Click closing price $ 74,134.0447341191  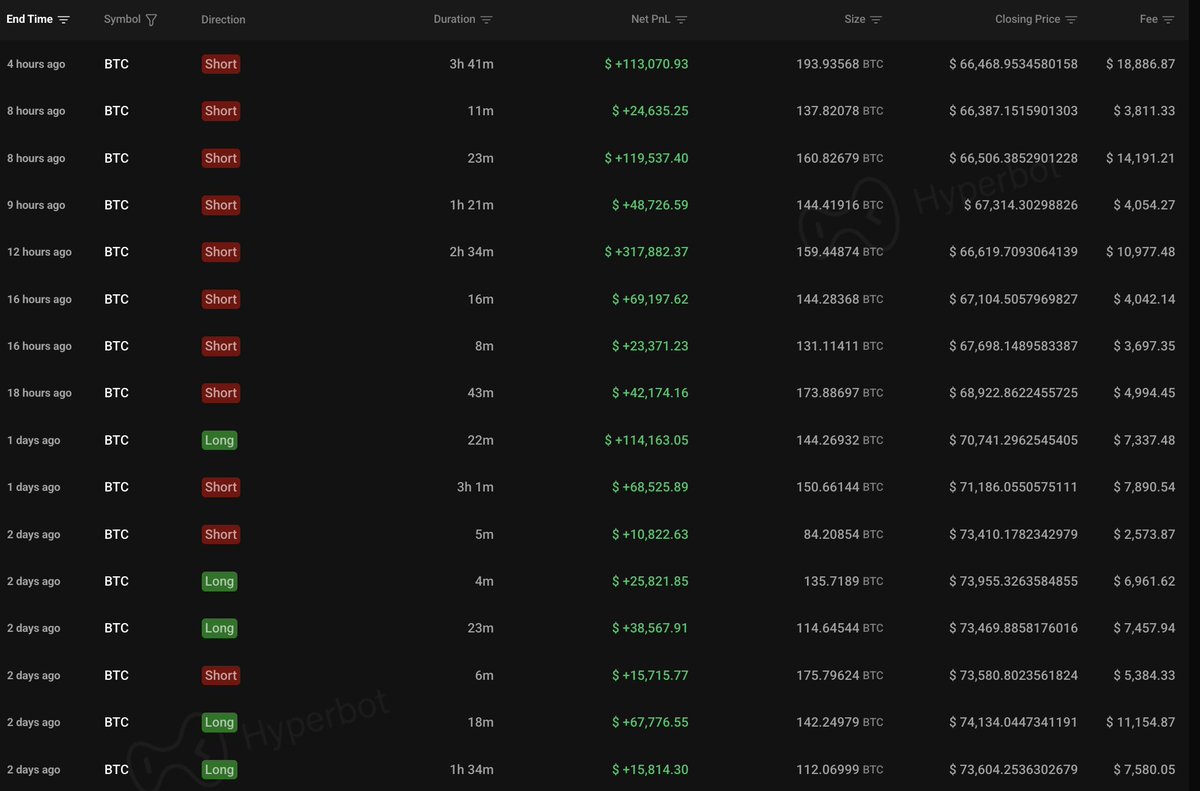pos(1014,722)
